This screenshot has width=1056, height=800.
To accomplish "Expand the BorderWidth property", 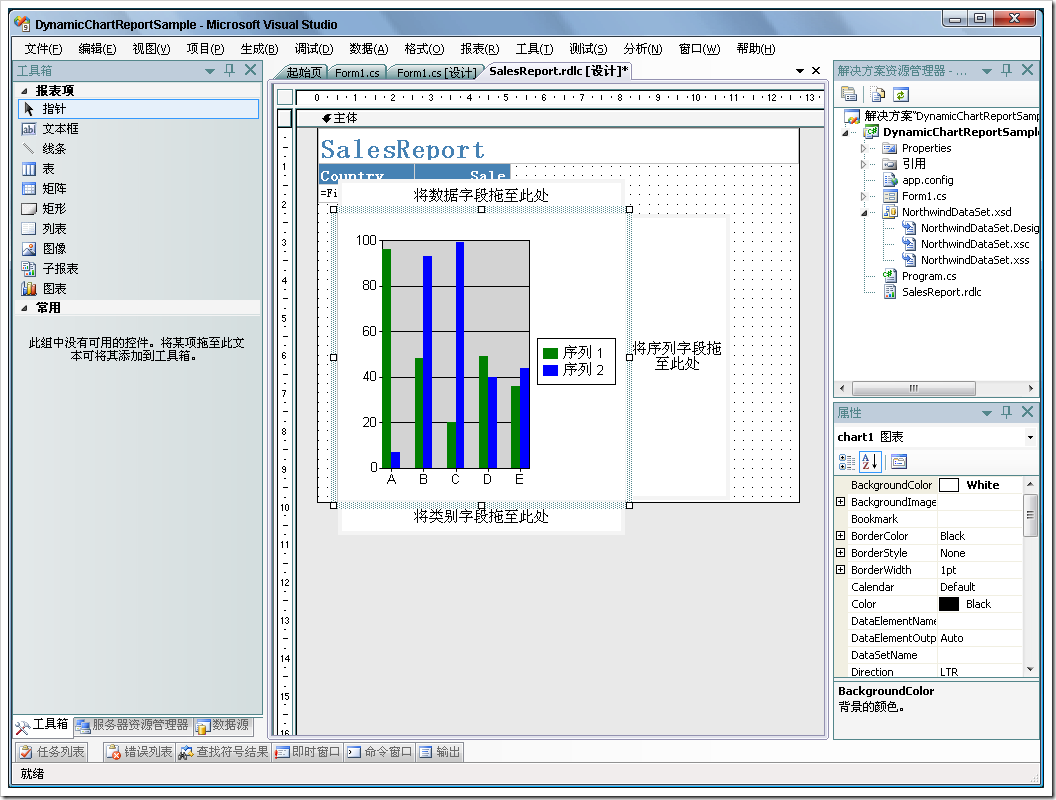I will pyautogui.click(x=840, y=570).
